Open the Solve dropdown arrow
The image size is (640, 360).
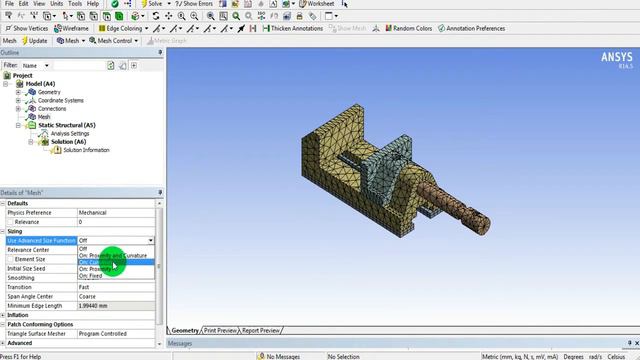coord(169,4)
